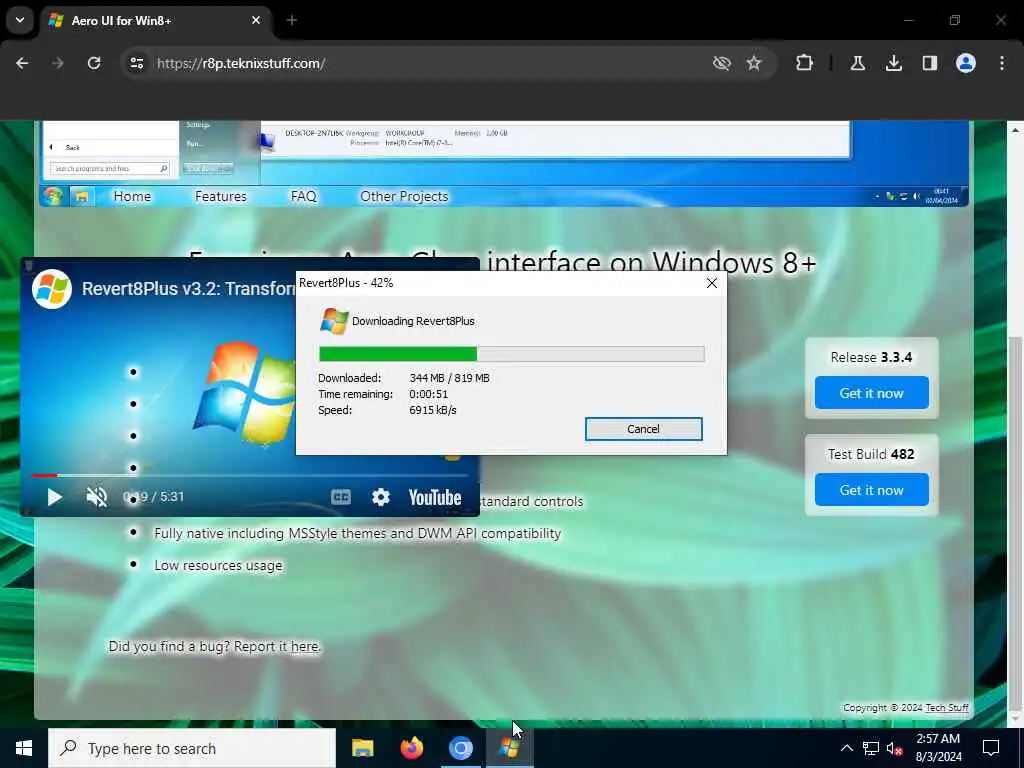Viewport: 1024px width, 768px height.
Task: Open browser profile avatar
Action: coord(966,63)
